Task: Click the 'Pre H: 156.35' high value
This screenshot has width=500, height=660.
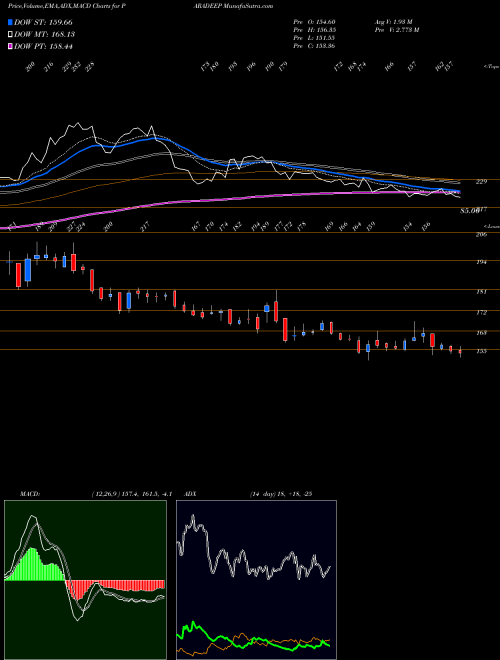Action: pyautogui.click(x=314, y=30)
